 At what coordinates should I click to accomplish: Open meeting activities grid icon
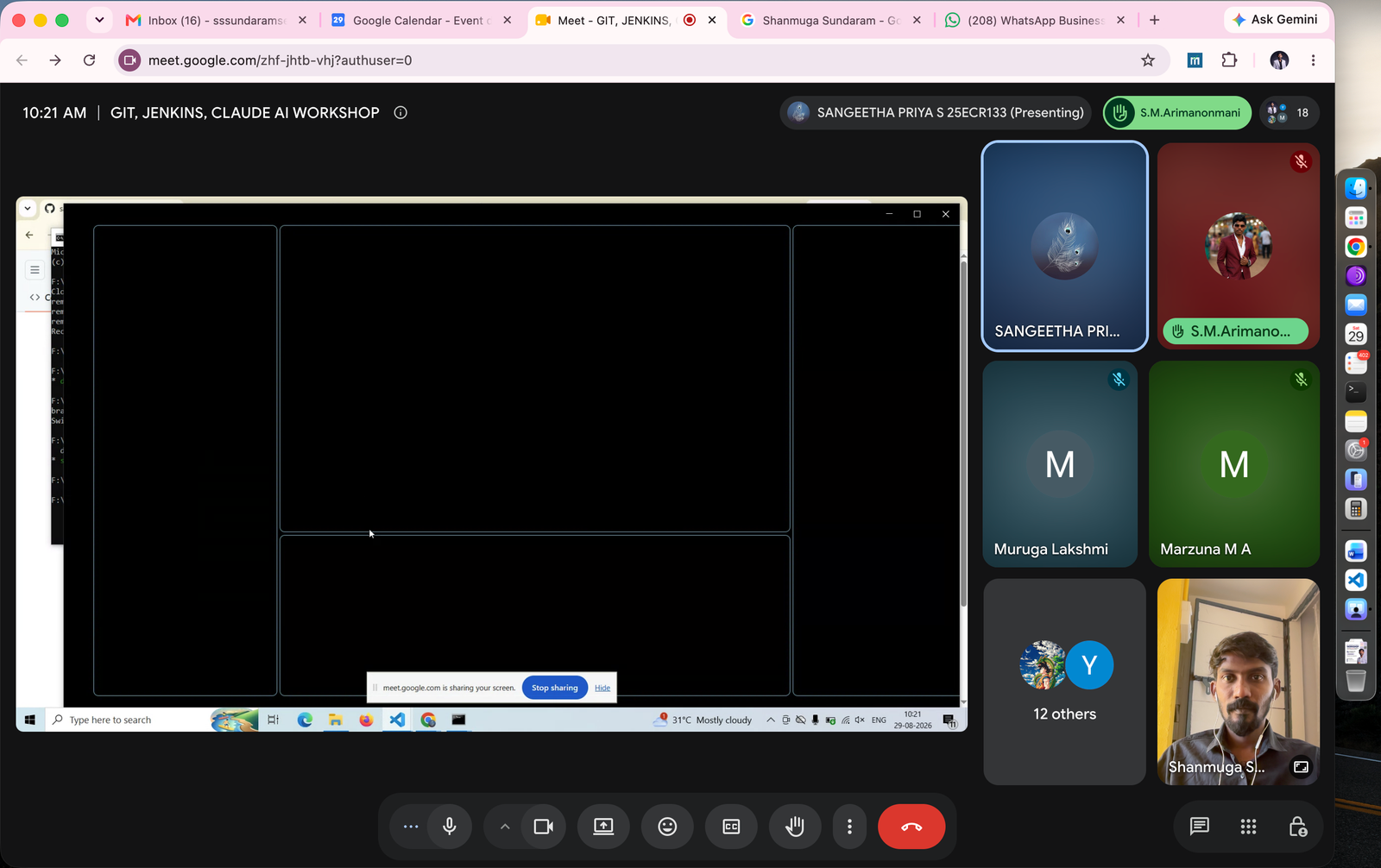pyautogui.click(x=1248, y=827)
